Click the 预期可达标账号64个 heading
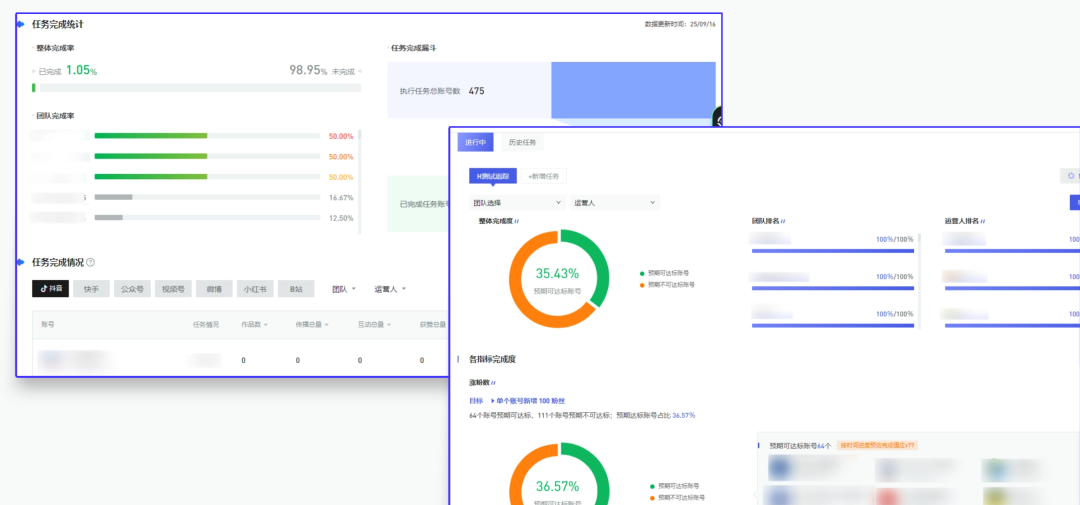The height and width of the screenshot is (505, 1080). coord(800,446)
